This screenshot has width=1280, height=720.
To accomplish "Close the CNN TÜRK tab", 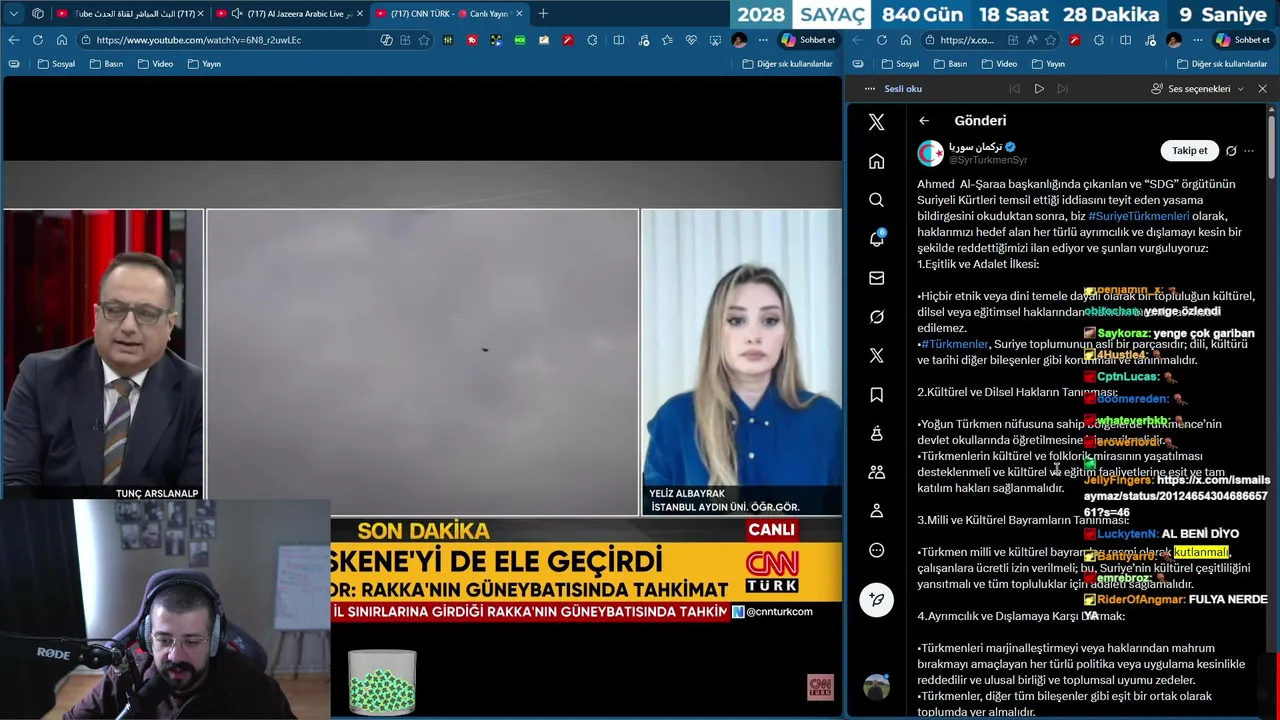I will (x=519, y=13).
